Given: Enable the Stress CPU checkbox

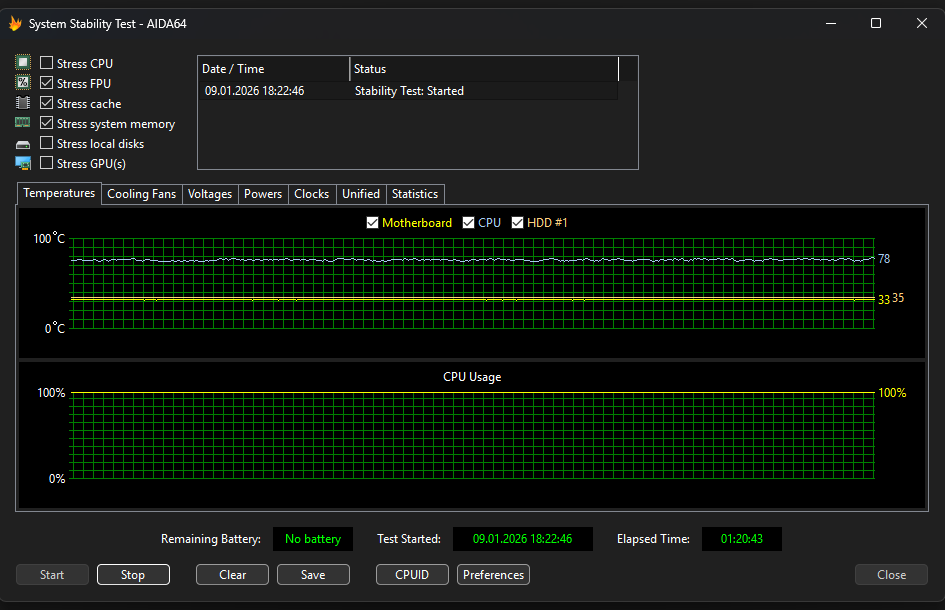Looking at the screenshot, I should tap(46, 62).
